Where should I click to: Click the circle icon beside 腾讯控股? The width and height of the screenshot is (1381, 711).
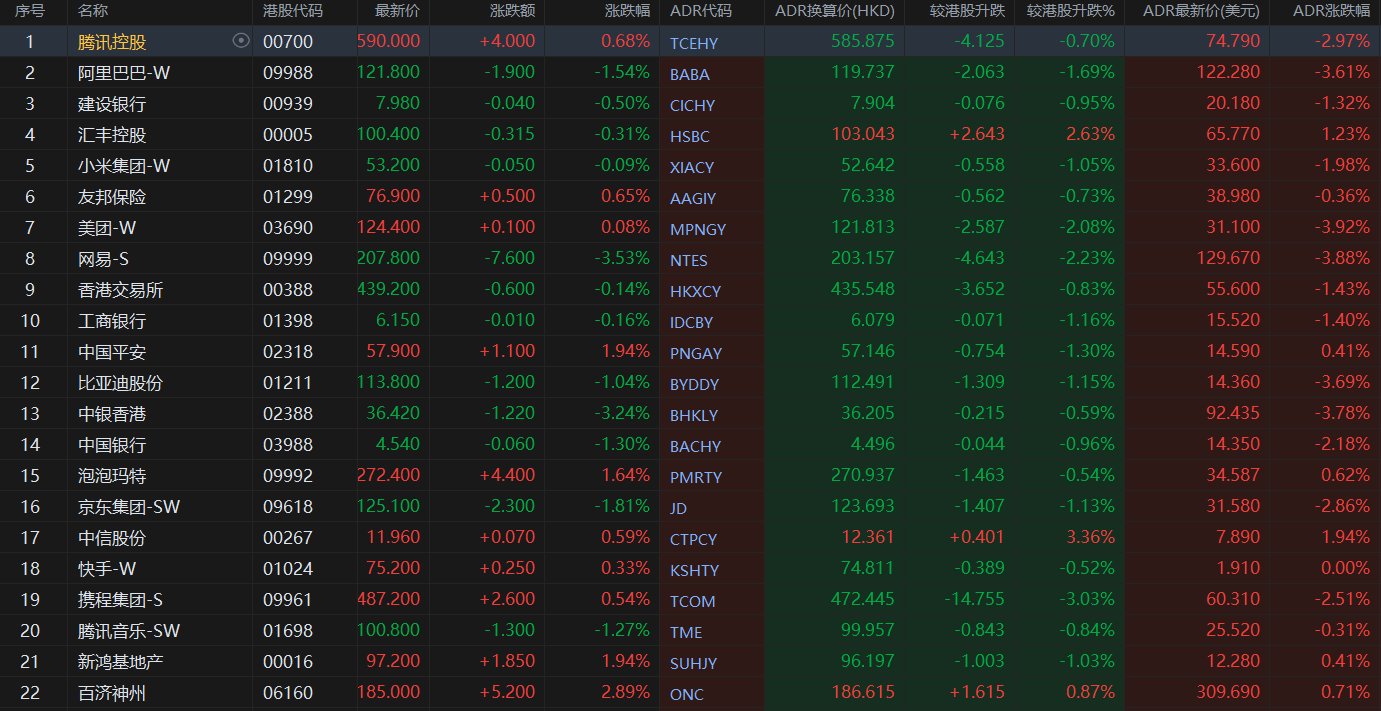tap(240, 41)
